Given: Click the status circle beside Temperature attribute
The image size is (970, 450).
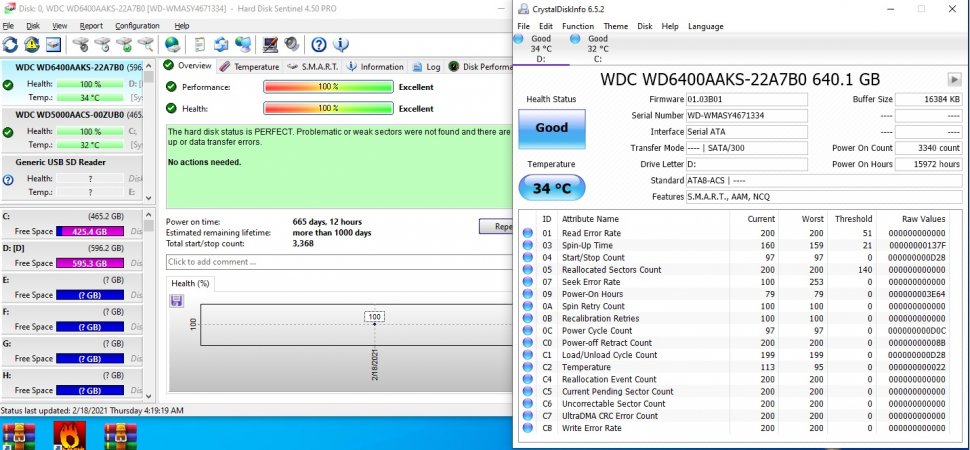Looking at the screenshot, I should point(527,367).
